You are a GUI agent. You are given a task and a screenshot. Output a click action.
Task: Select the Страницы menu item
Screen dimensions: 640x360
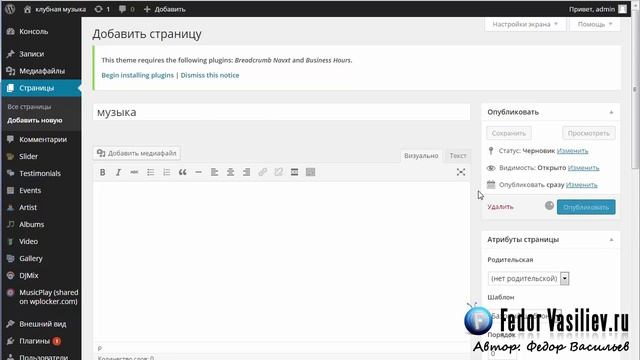(x=41, y=88)
